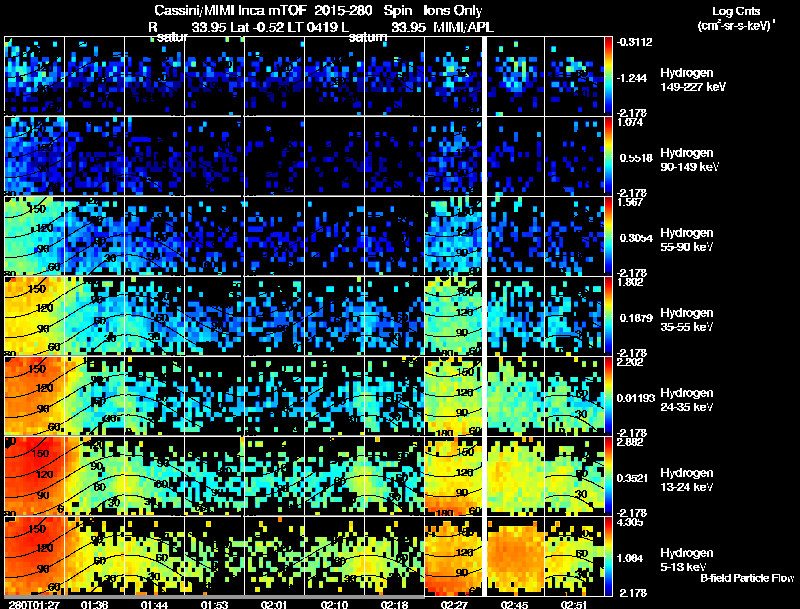Select the 02:27 time axis label
This screenshot has width=800, height=609.
pos(454,604)
